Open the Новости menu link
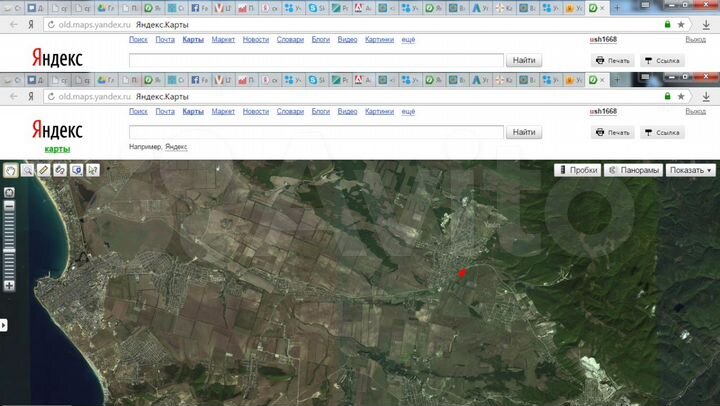 point(255,112)
